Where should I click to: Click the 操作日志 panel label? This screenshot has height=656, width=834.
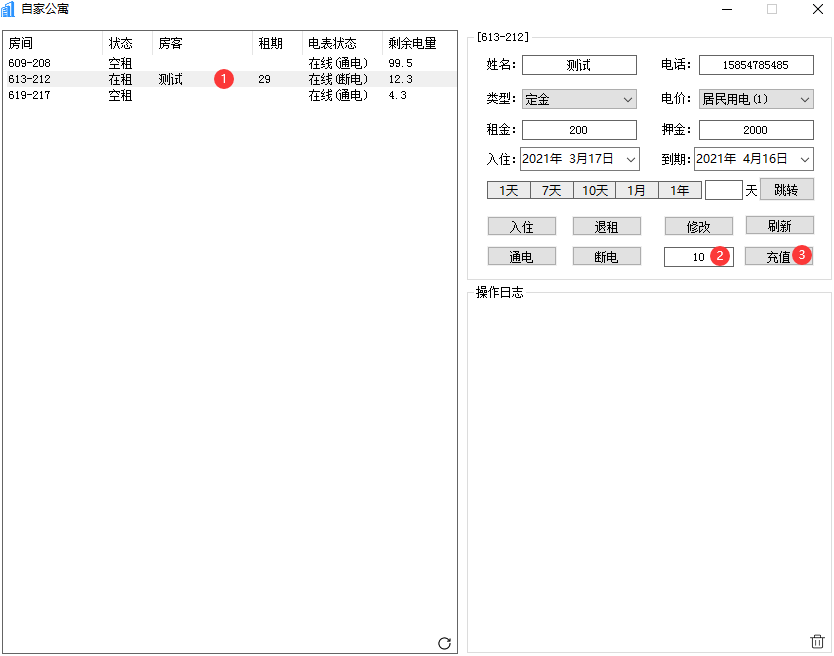[499, 292]
